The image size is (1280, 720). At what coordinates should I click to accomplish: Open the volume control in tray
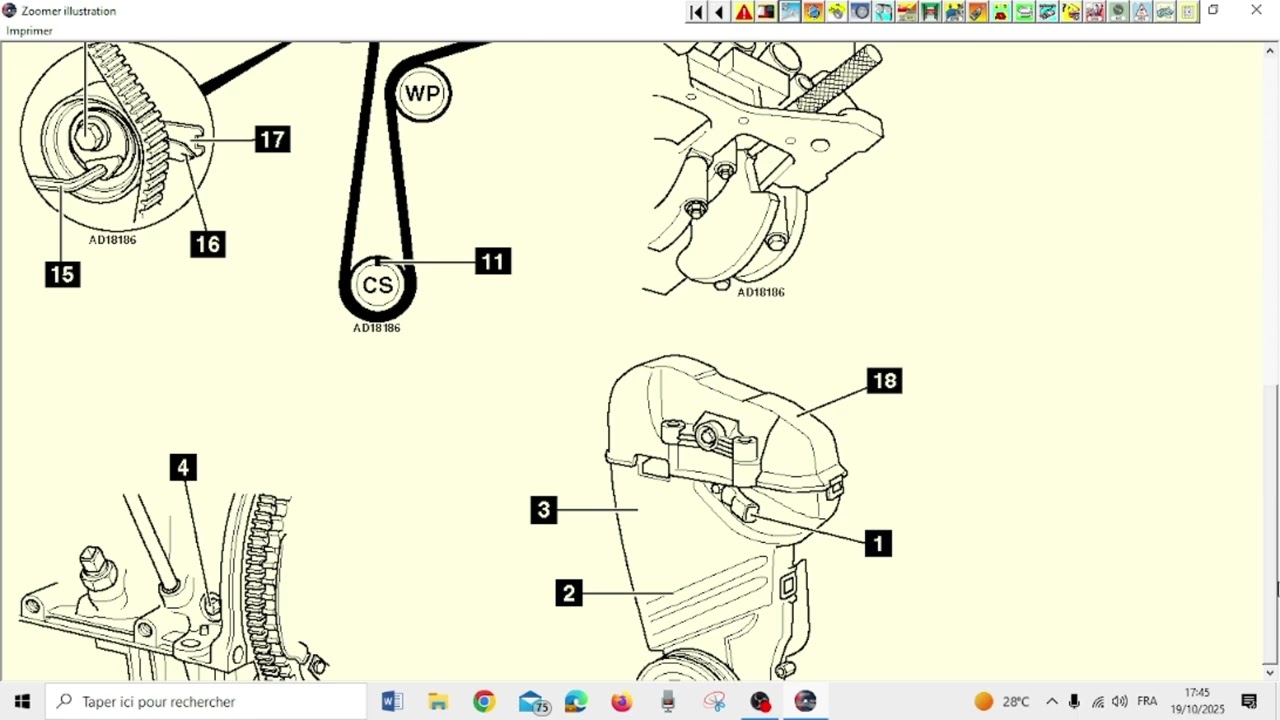click(x=1120, y=701)
